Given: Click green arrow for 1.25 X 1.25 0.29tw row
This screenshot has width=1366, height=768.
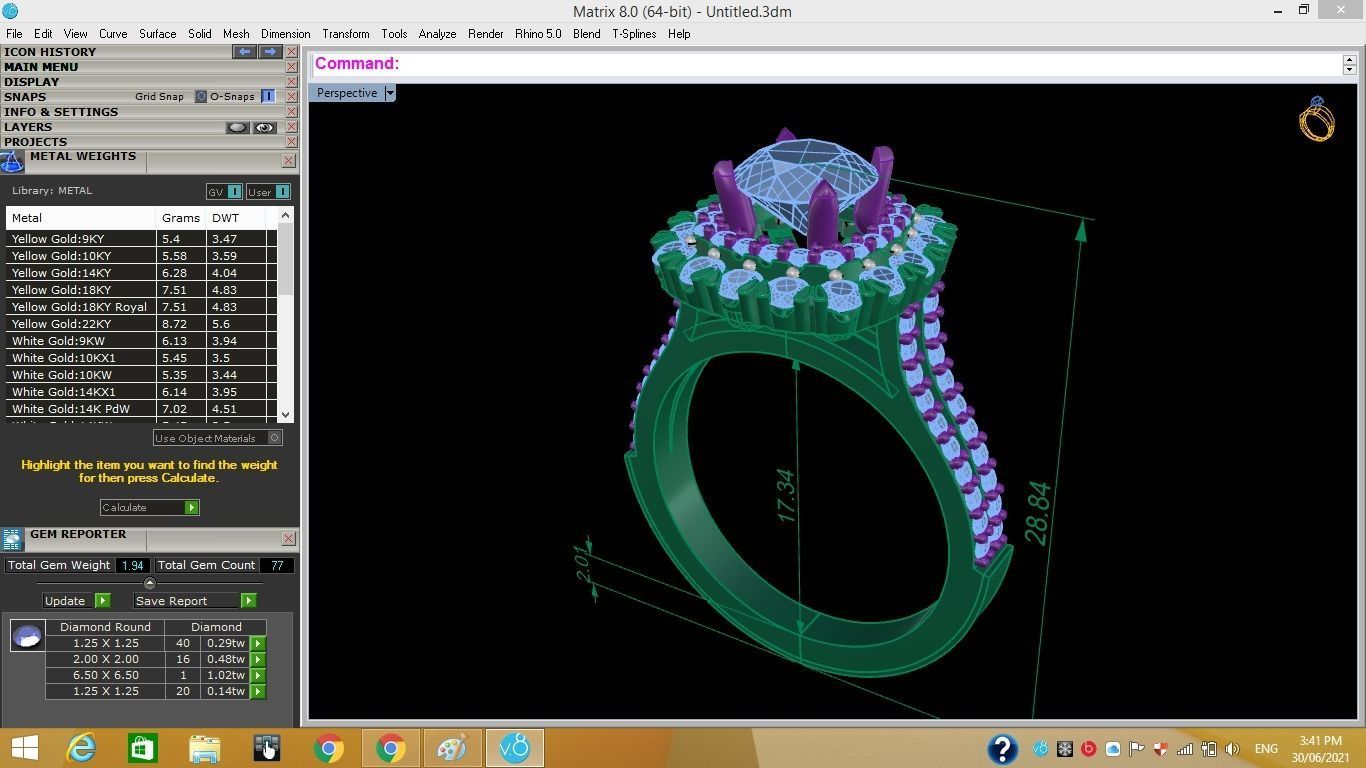Looking at the screenshot, I should coord(258,643).
